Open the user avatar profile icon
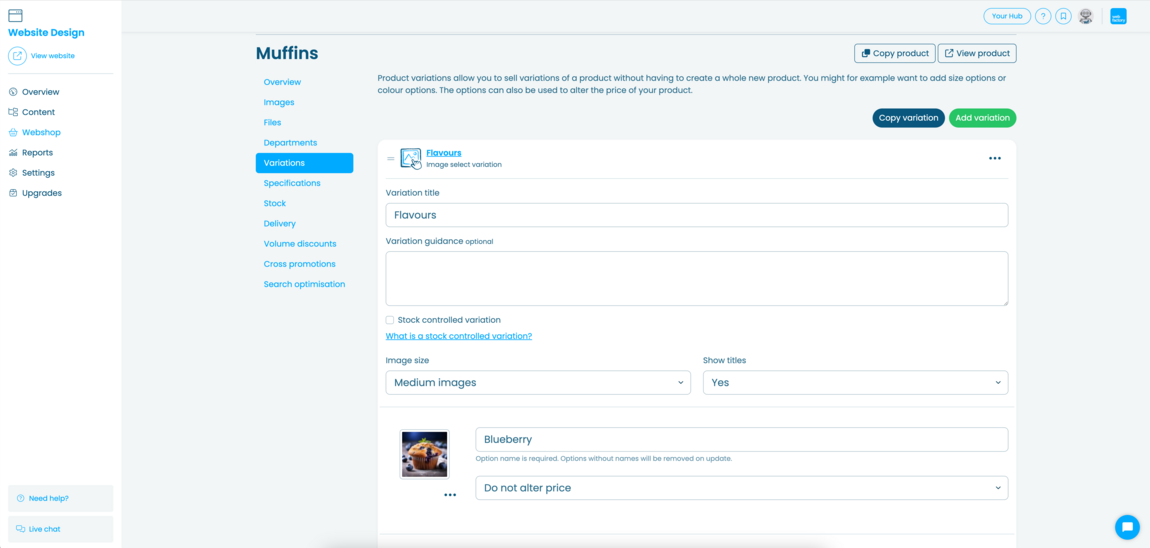This screenshot has width=1150, height=548. [1086, 16]
